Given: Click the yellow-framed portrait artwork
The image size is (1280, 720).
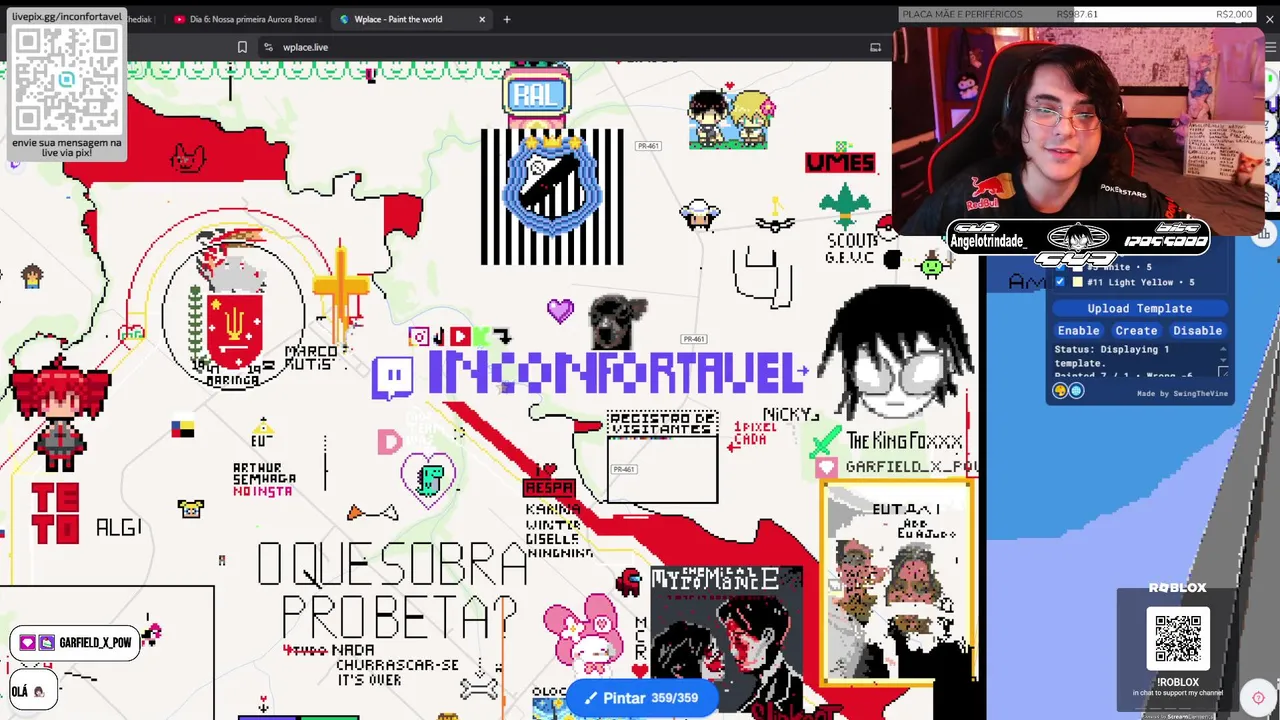Looking at the screenshot, I should pos(898,583).
